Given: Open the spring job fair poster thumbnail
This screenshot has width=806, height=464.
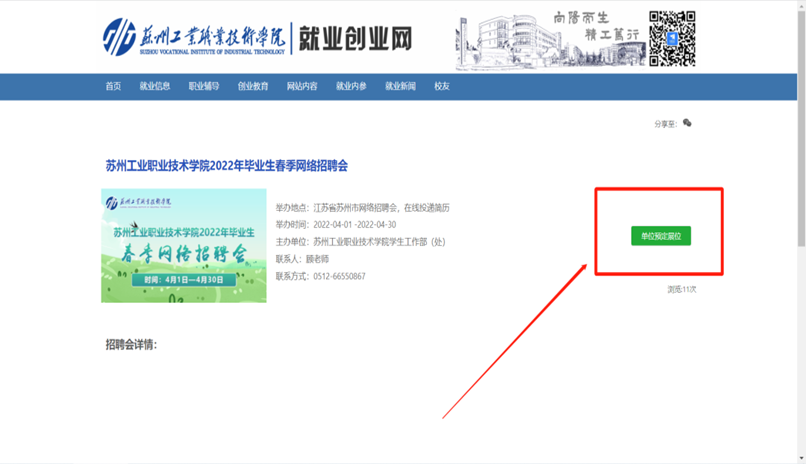Looking at the screenshot, I should (x=184, y=245).
